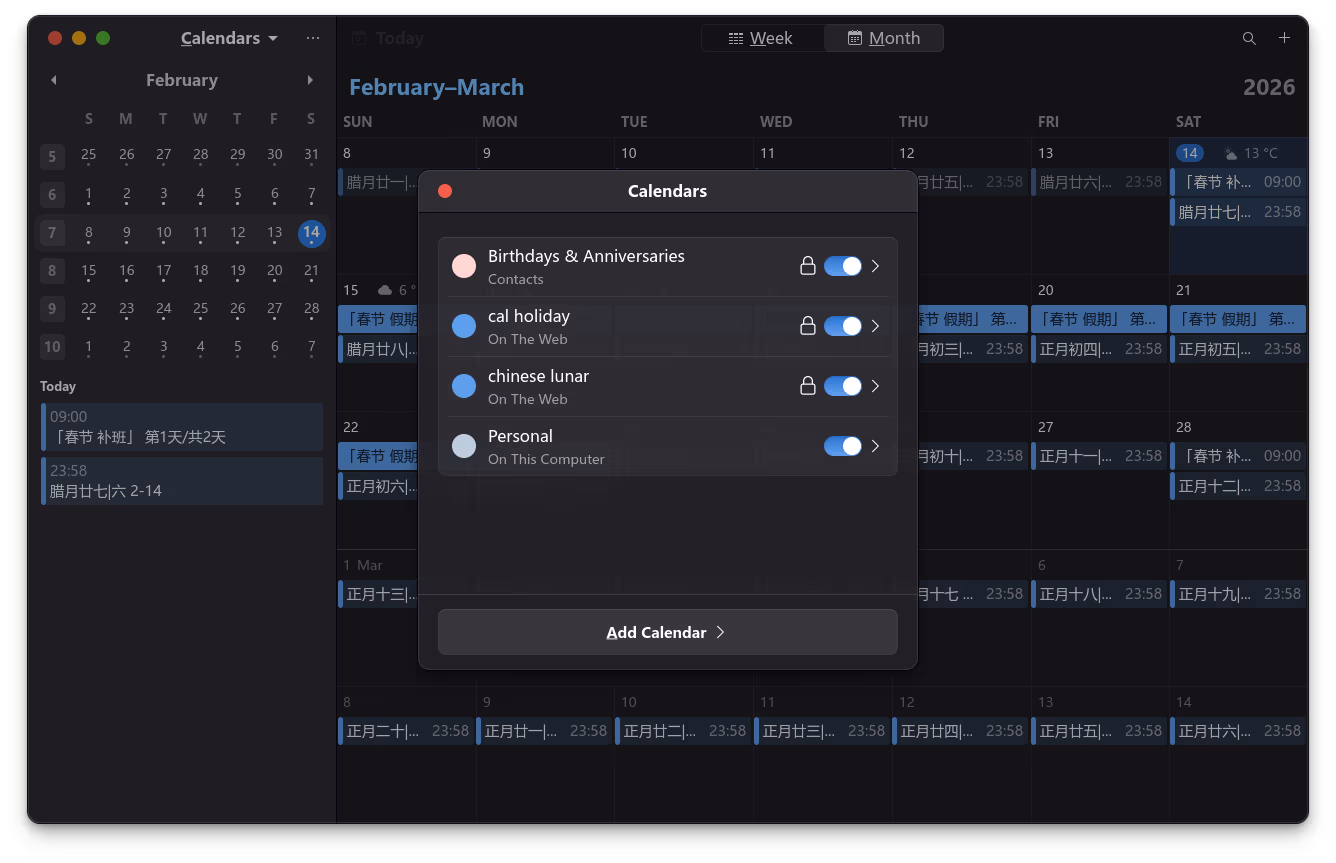Select the Month view tab

point(884,38)
